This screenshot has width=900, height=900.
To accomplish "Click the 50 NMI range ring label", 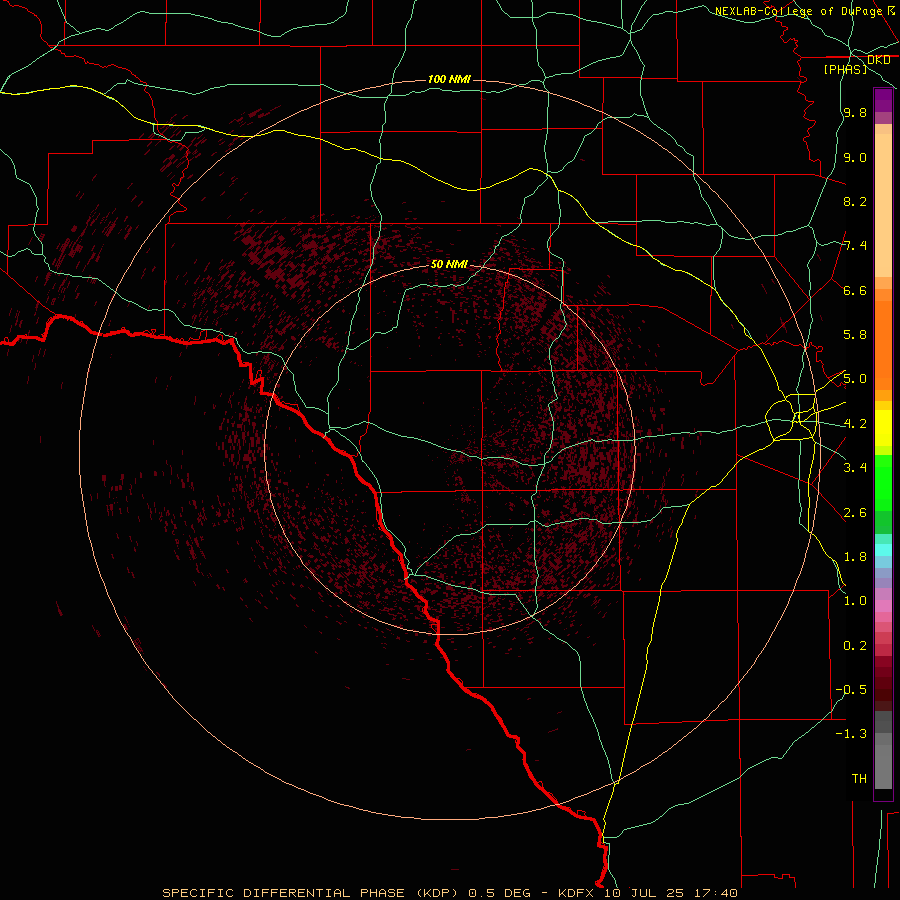I will tap(449, 264).
